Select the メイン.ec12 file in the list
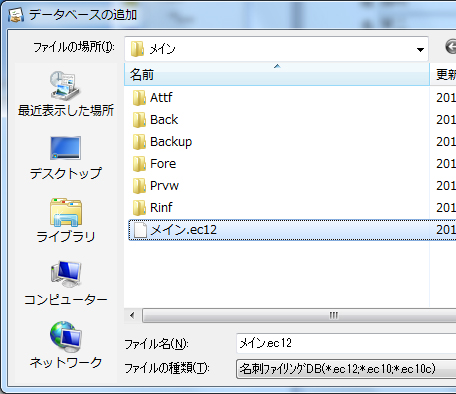The height and width of the screenshot is (394, 456). (x=292, y=230)
